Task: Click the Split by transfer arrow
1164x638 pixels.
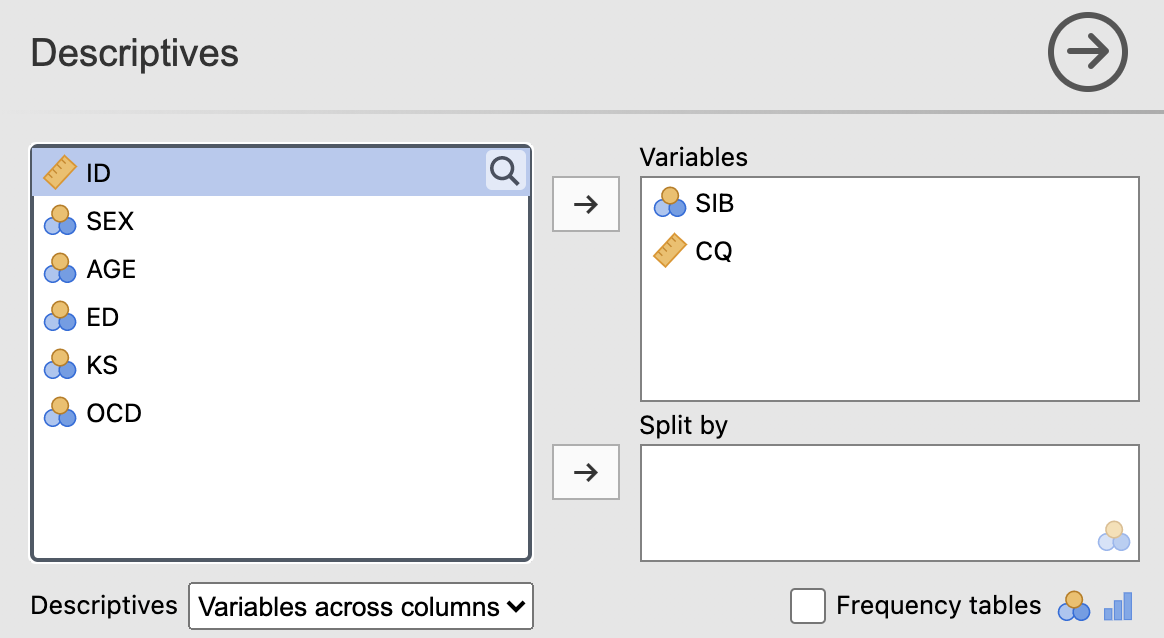Action: [x=585, y=471]
